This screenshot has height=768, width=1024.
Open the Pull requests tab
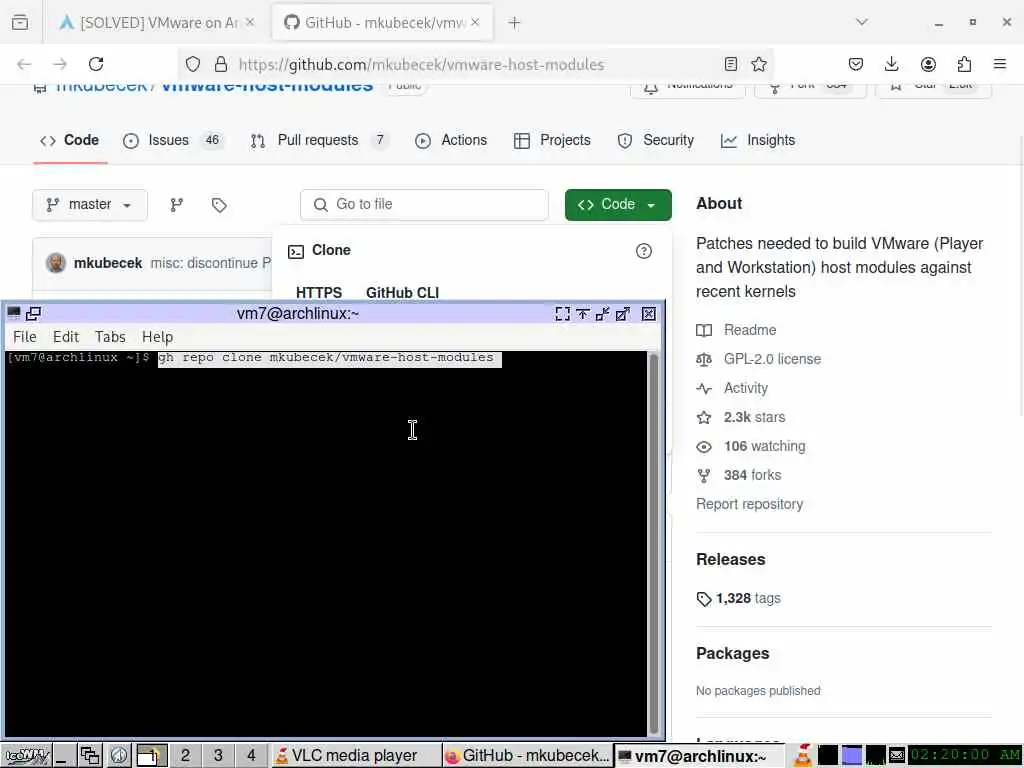point(320,140)
